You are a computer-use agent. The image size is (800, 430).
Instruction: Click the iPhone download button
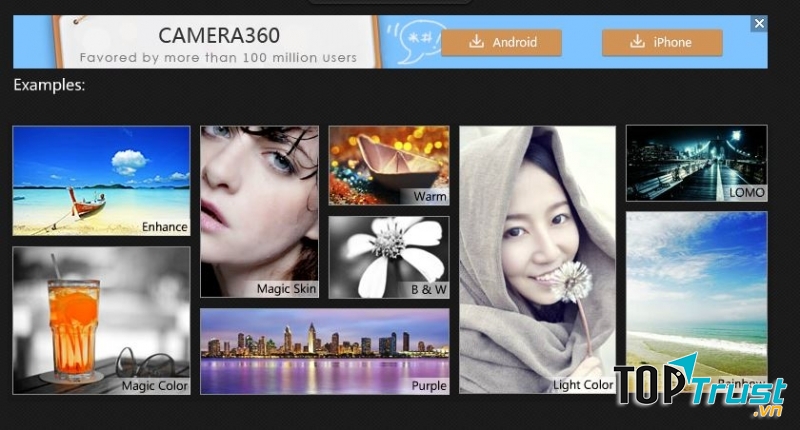(662, 42)
